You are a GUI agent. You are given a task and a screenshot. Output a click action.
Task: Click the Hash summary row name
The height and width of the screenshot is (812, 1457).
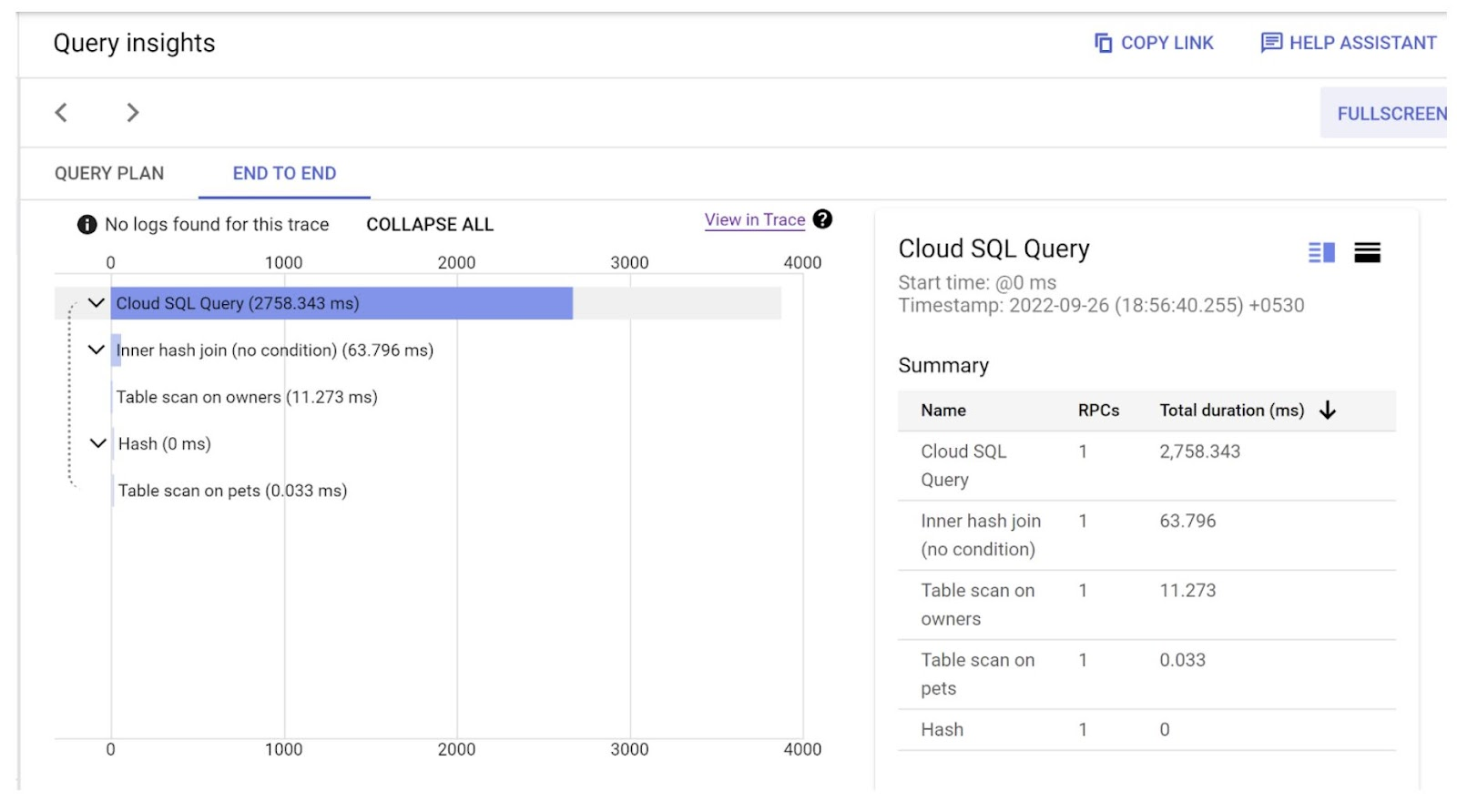pyautogui.click(x=942, y=730)
